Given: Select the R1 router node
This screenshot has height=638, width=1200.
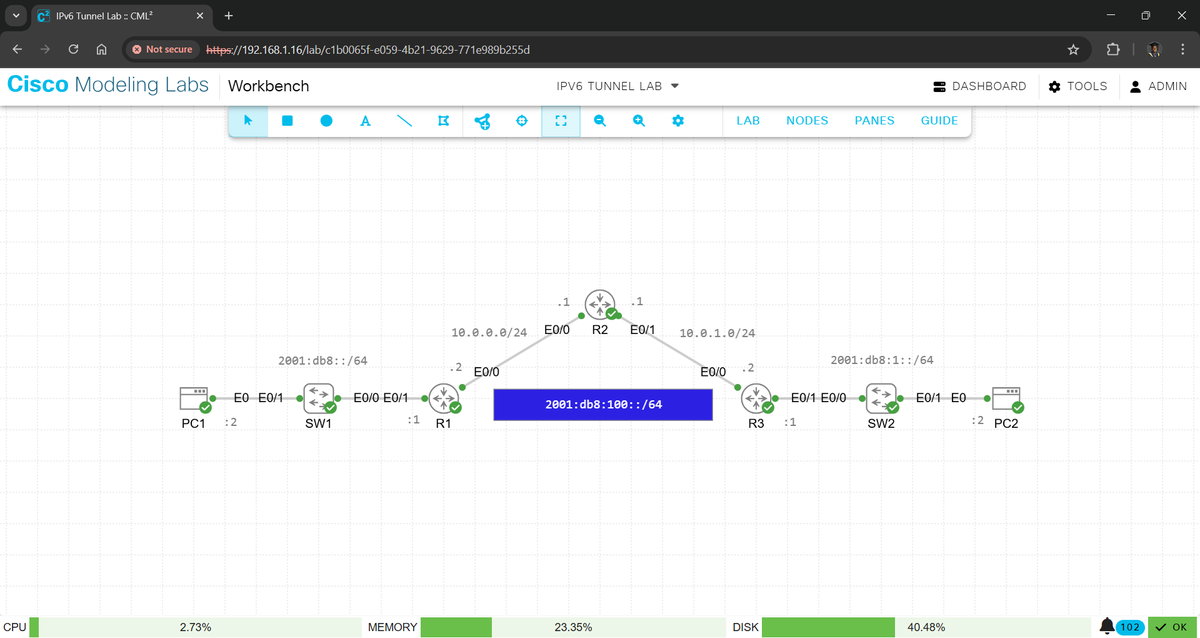Looking at the screenshot, I should pos(444,399).
